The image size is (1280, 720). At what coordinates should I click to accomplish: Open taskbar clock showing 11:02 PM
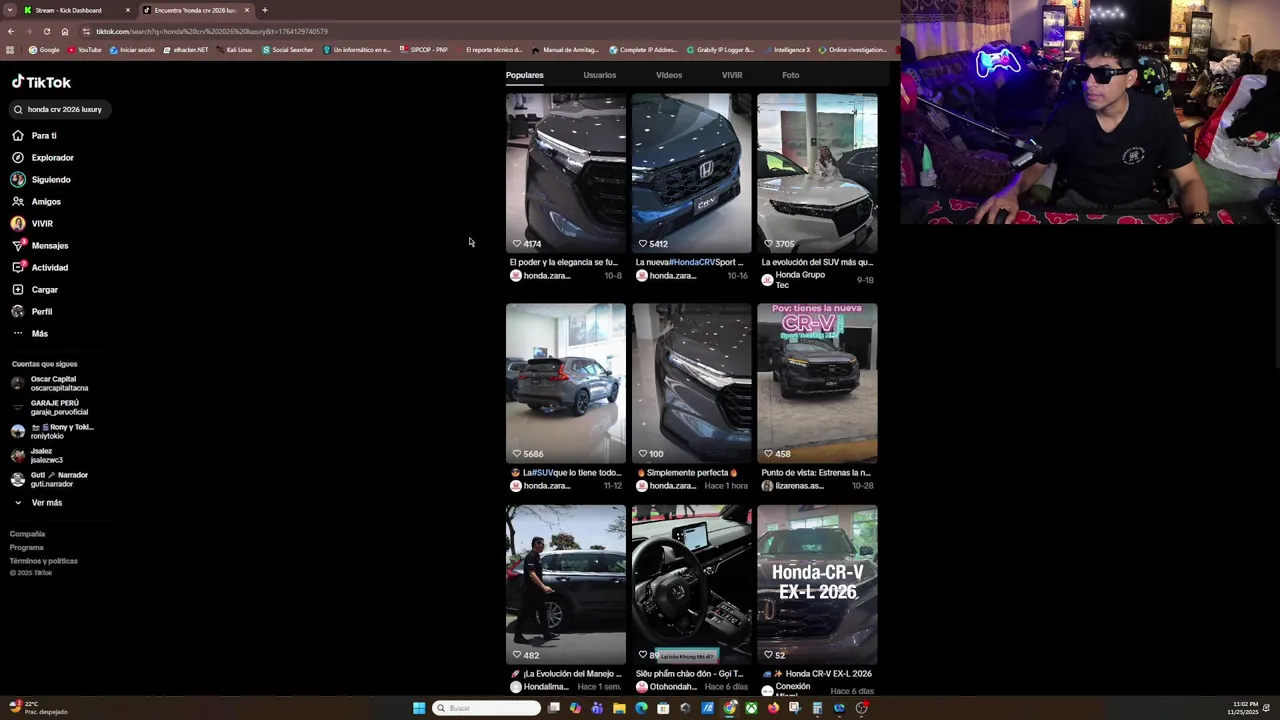[x=1244, y=708]
